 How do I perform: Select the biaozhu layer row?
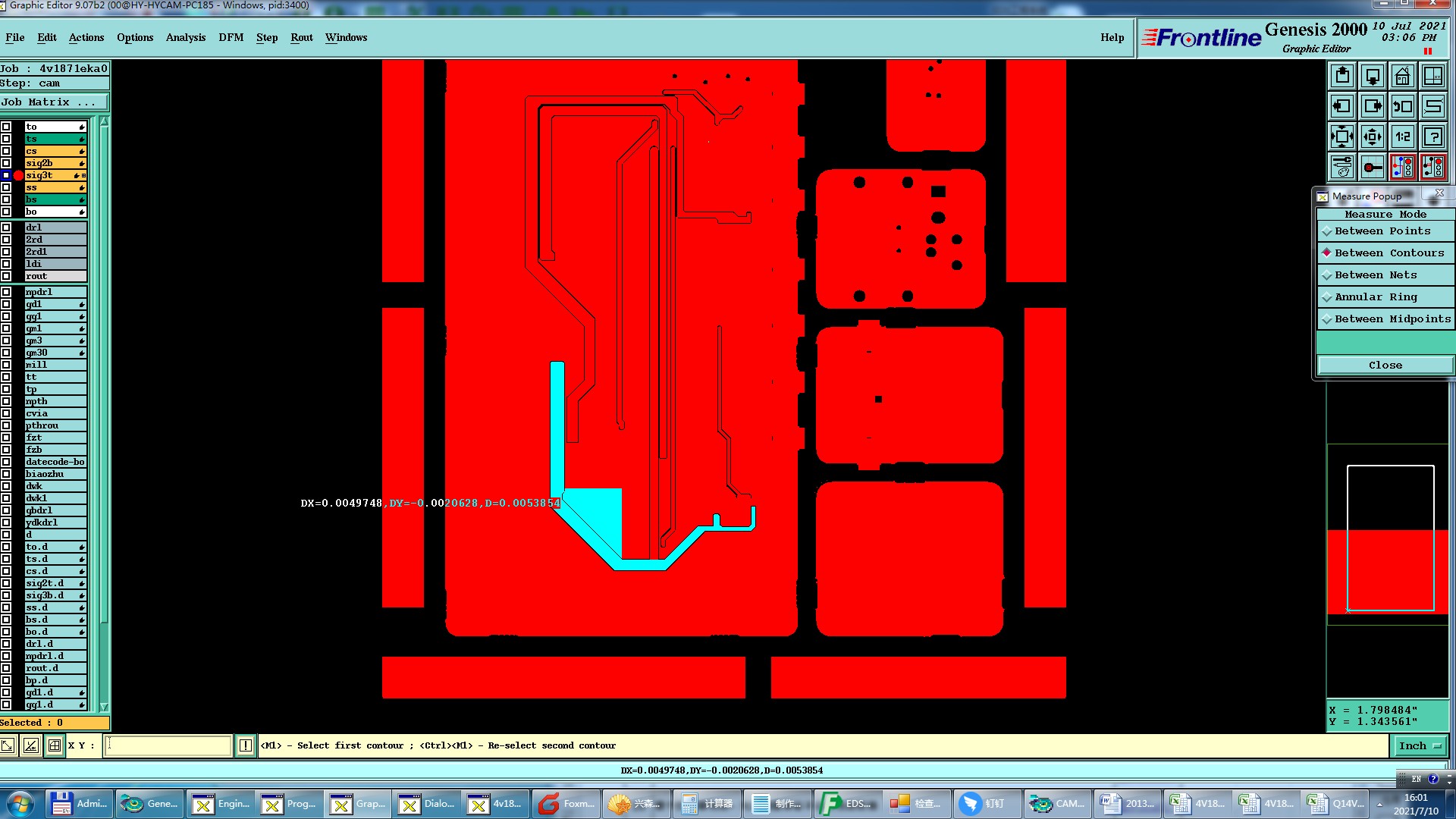point(55,474)
